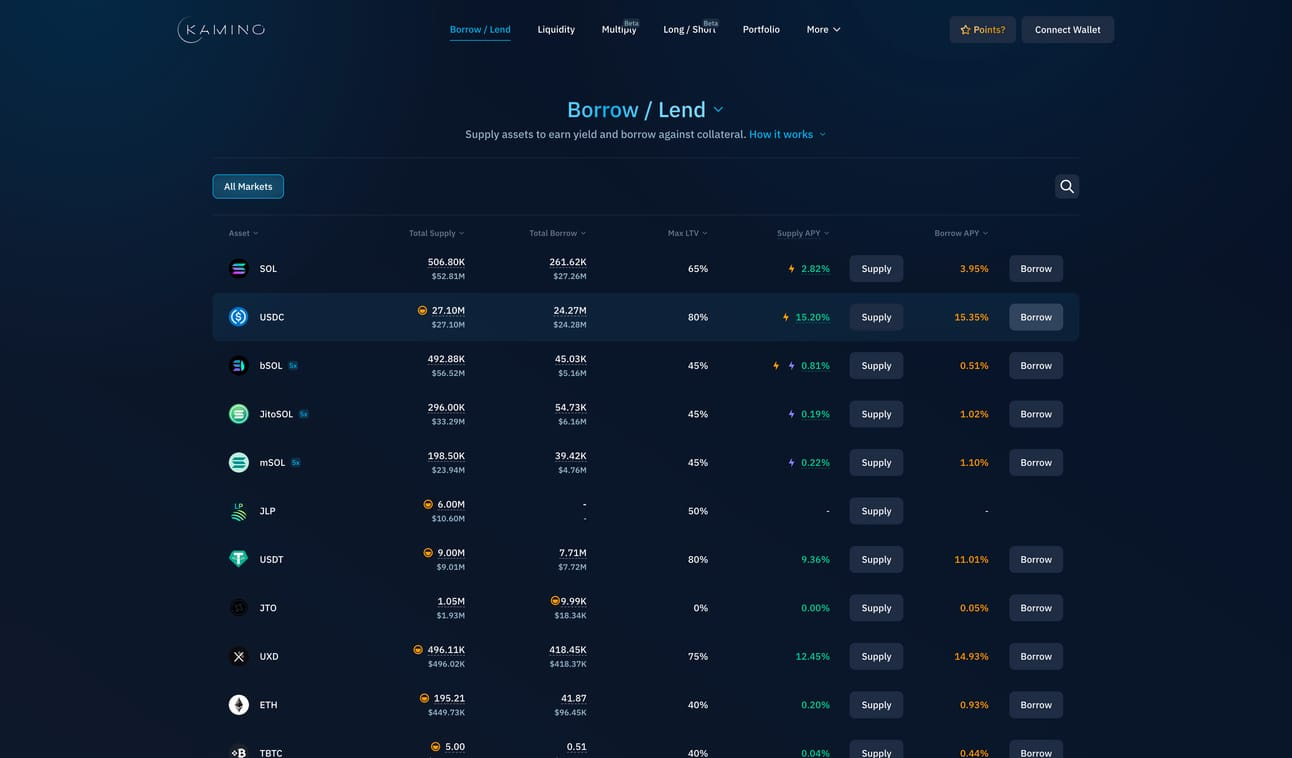Click the orange cap icon beside USDC total supply
Viewport: 1292px width, 758px height.
[422, 310]
